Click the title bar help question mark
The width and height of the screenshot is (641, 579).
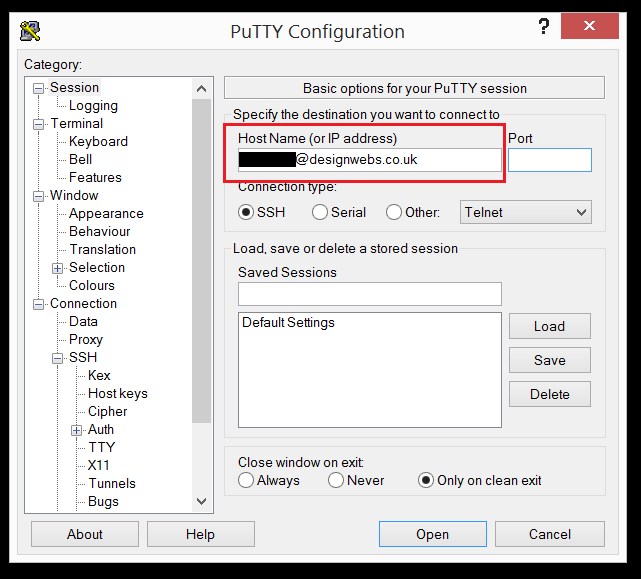(543, 27)
